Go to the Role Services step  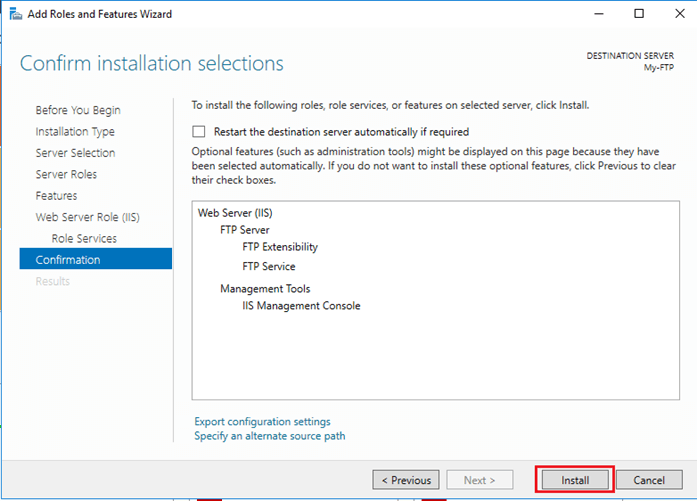click(84, 238)
